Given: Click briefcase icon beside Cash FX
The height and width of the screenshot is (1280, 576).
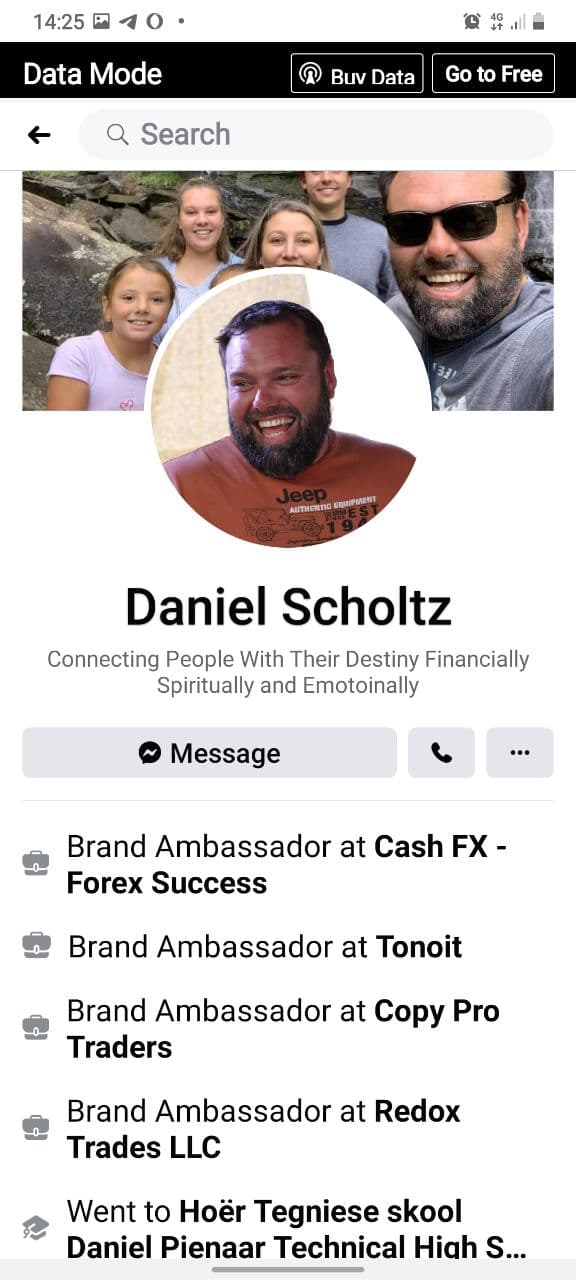Looking at the screenshot, I should pos(36,864).
